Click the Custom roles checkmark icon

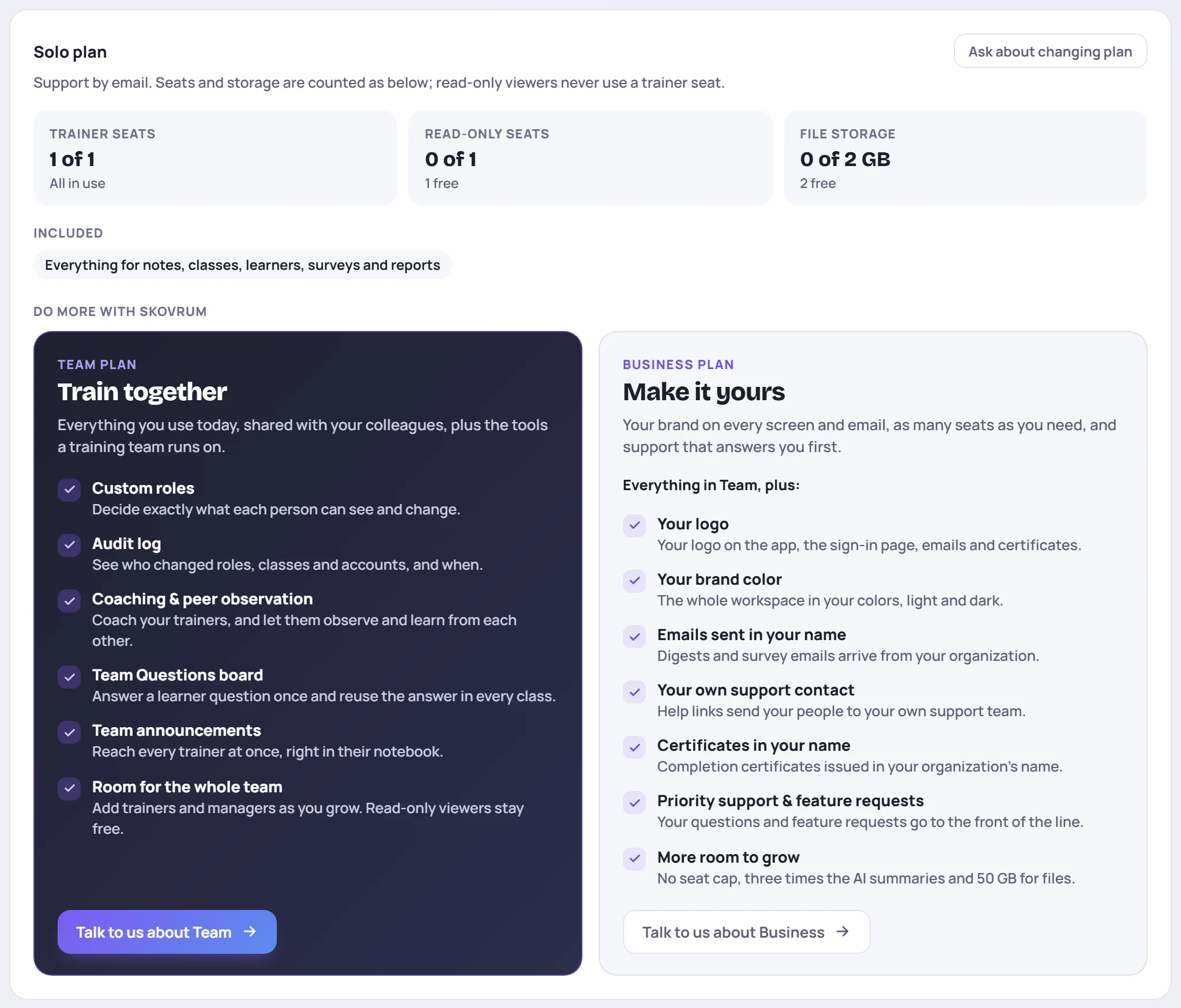point(69,490)
